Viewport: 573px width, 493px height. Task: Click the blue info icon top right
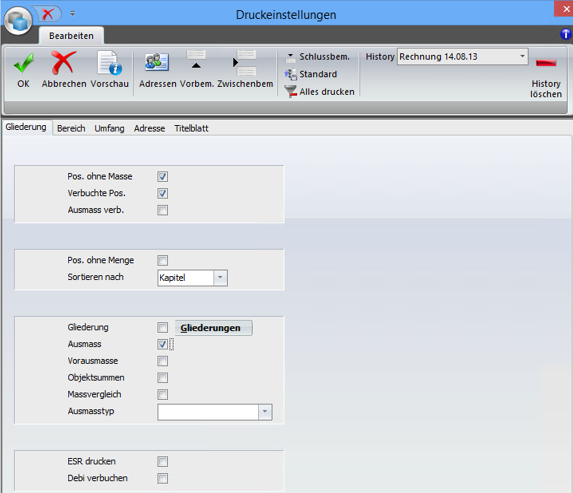pos(565,34)
